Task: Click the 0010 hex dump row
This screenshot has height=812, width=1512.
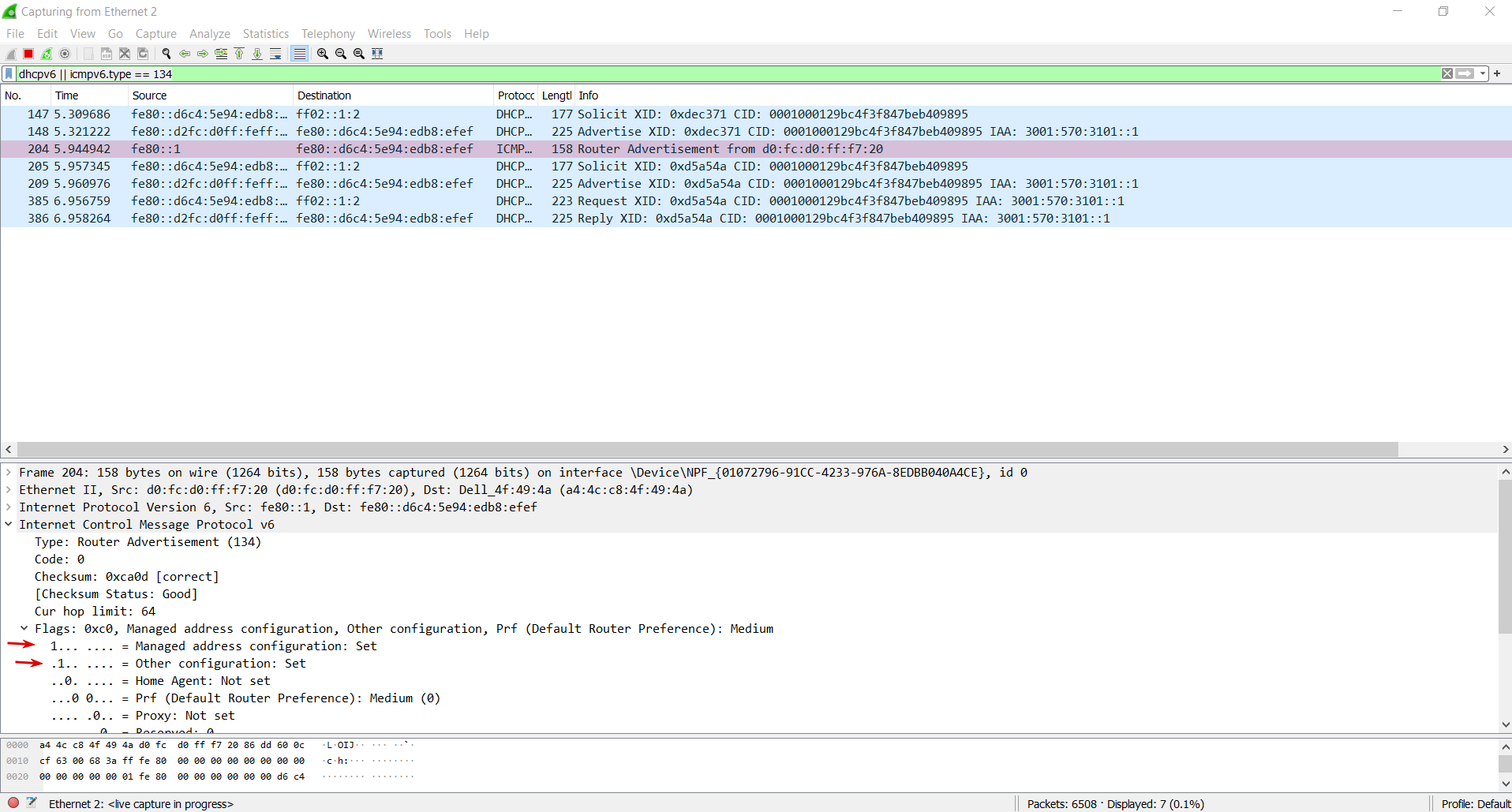Action: [210, 761]
